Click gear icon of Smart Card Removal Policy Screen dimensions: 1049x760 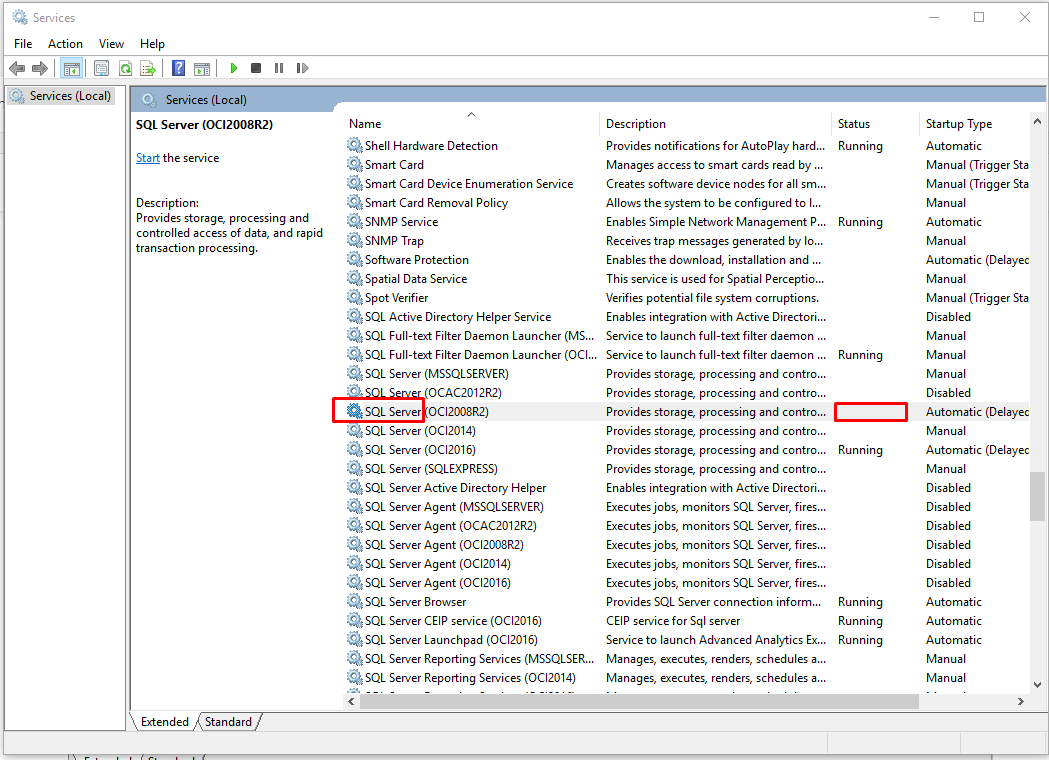tap(355, 202)
